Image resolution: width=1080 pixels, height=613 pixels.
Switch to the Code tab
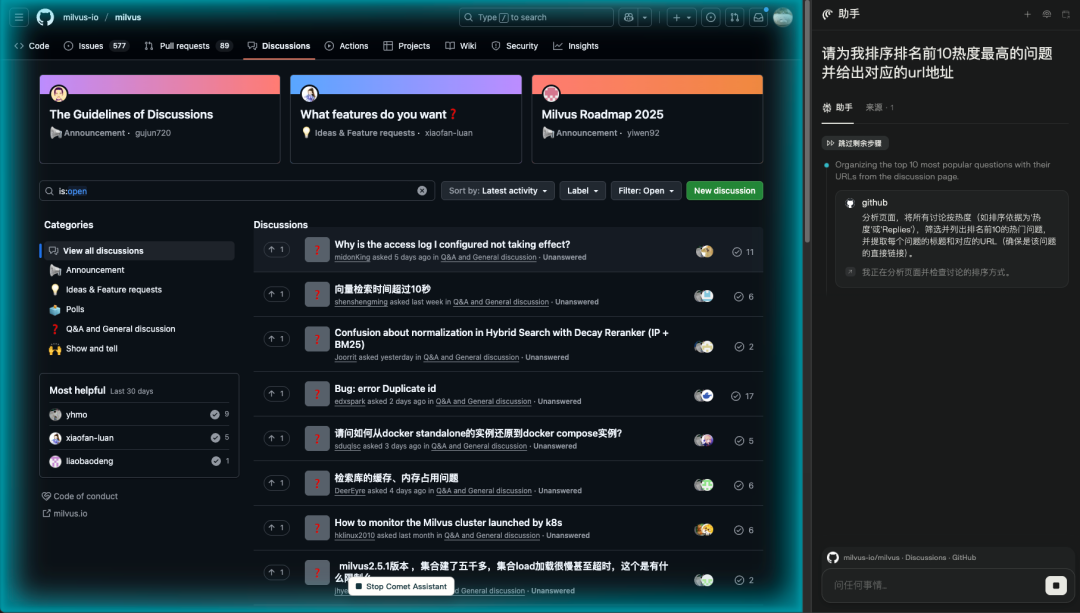pos(32,46)
